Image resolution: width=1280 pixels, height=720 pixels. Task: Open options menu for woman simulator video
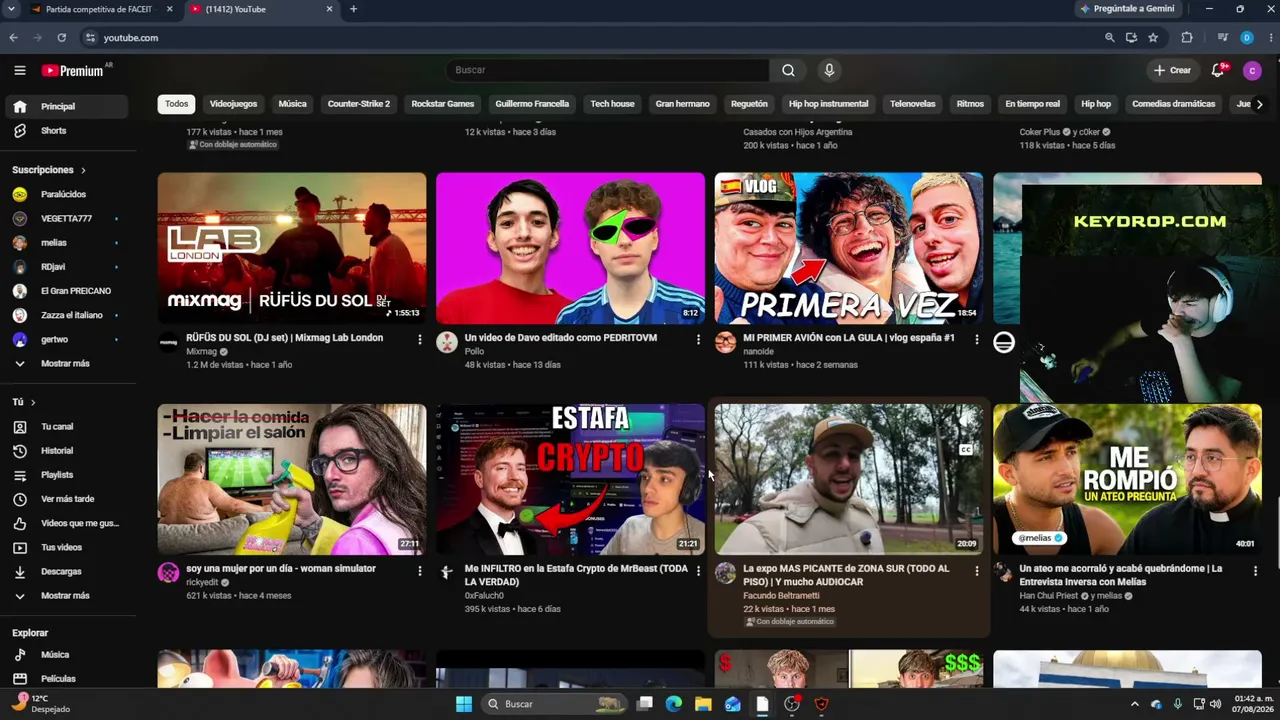(x=420, y=570)
